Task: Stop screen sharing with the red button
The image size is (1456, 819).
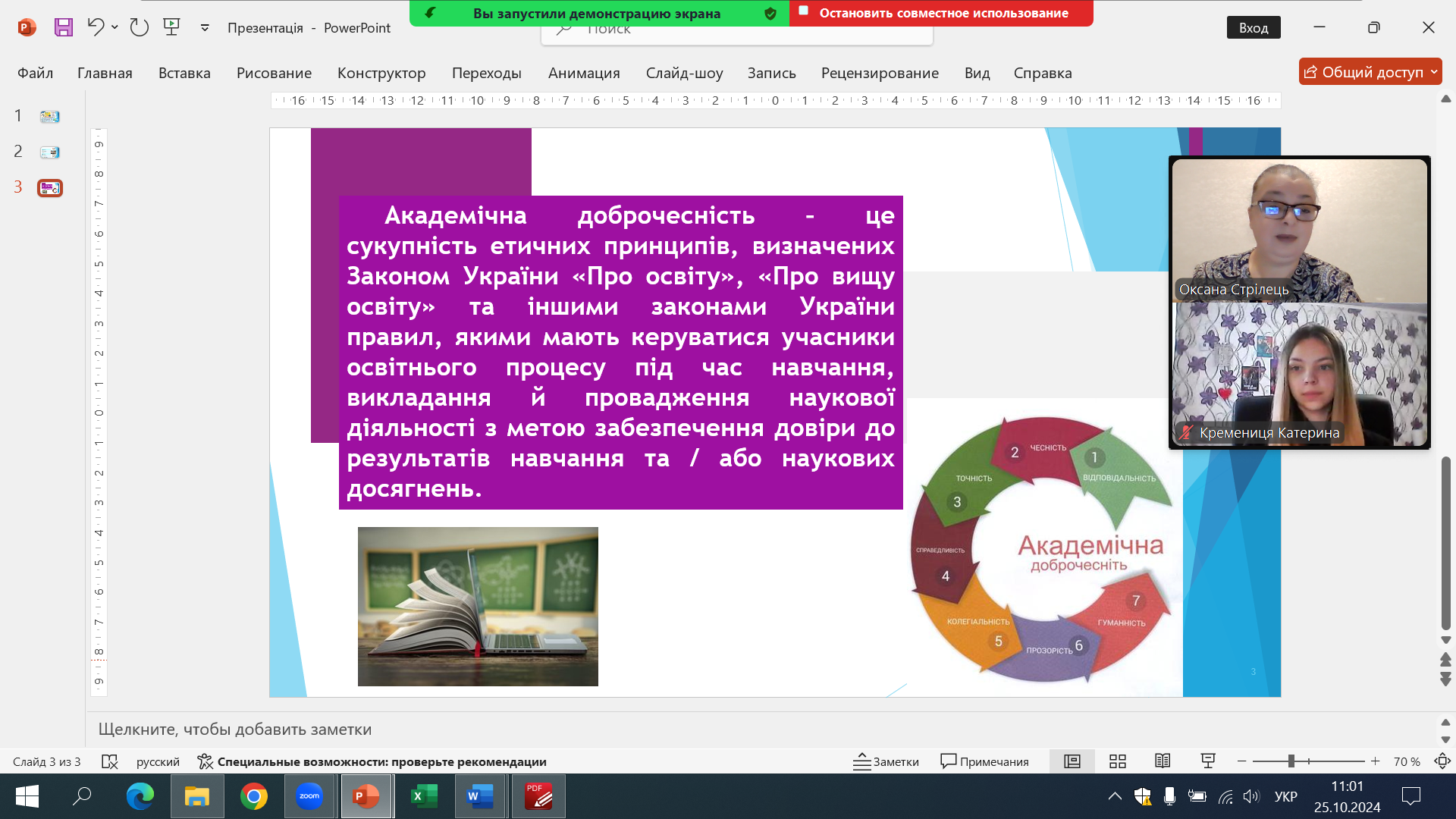Action: point(941,13)
